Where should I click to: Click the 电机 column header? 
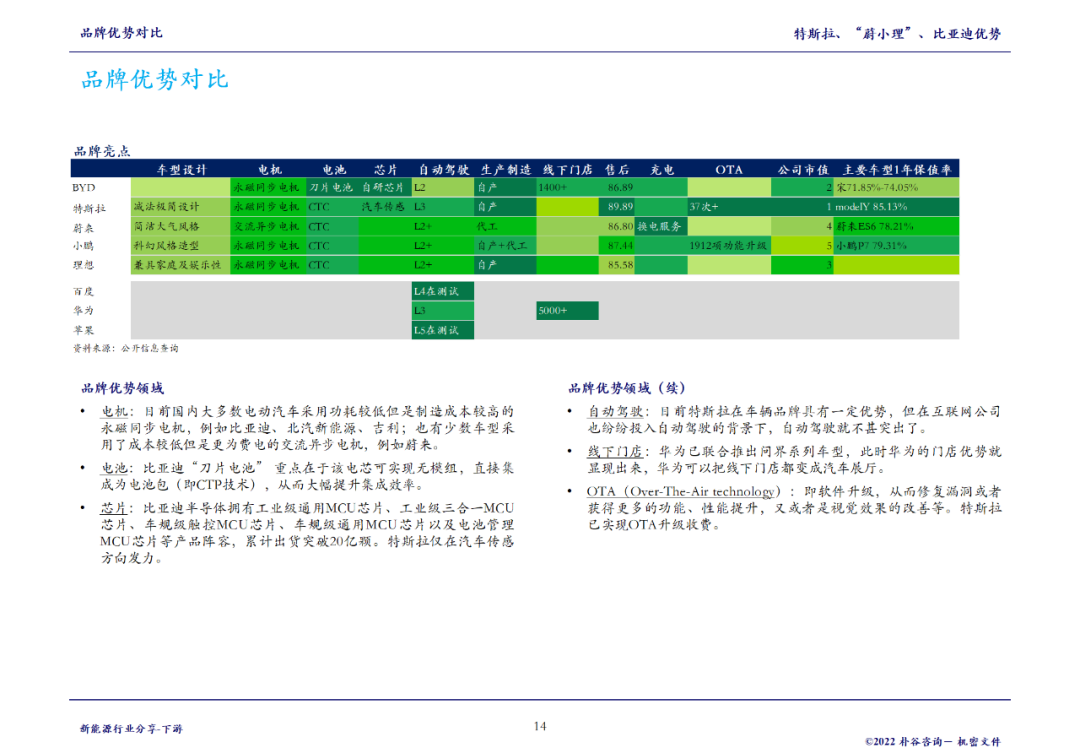point(270,169)
